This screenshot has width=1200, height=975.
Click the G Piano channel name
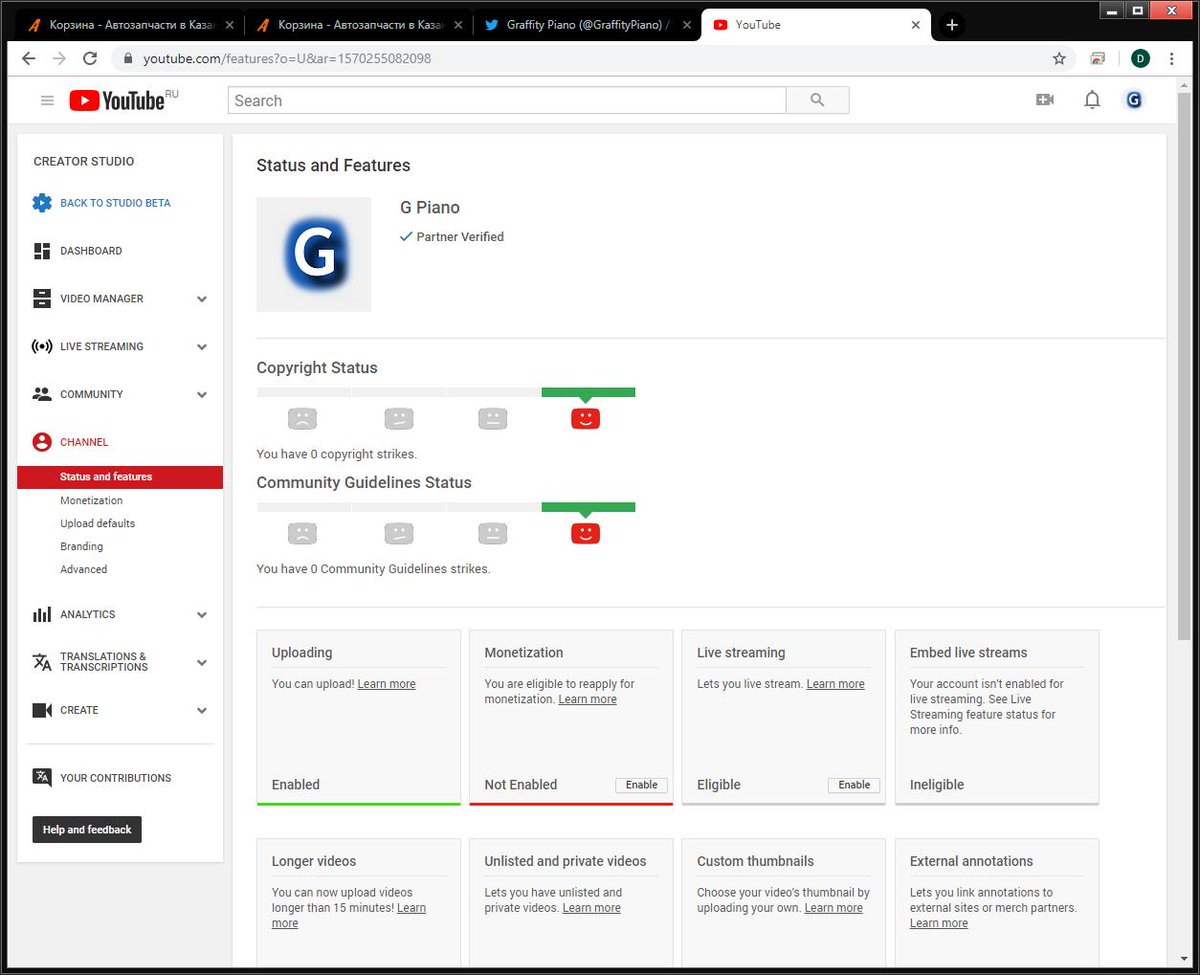[x=430, y=208]
